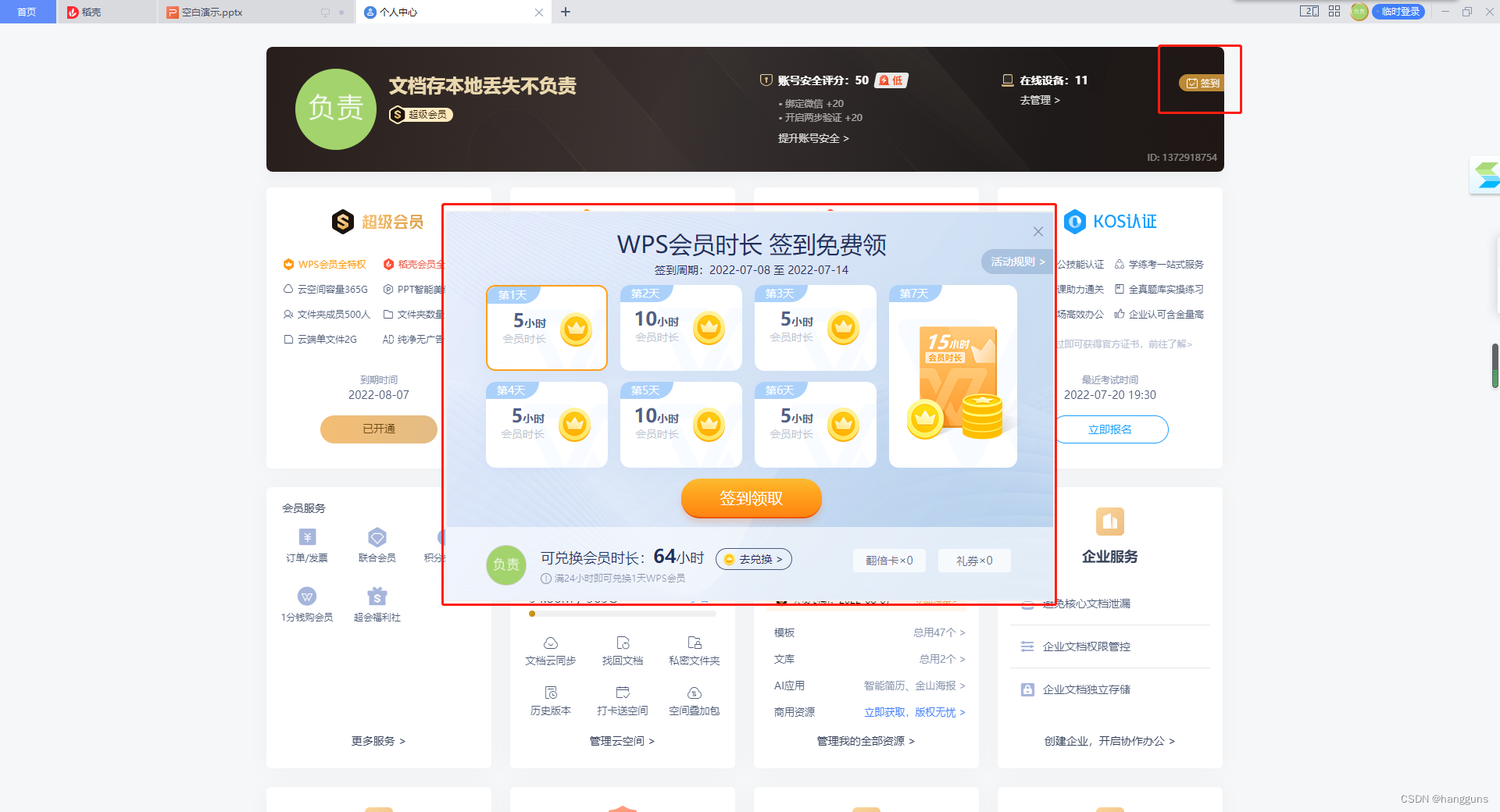Click the page vertical scrollbar thumb
The height and width of the screenshot is (812, 1500).
pos(1495,365)
